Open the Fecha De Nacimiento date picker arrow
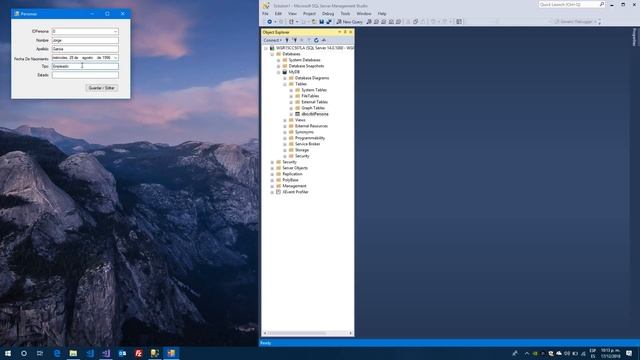Viewport: 640px width, 360px height. (116, 58)
